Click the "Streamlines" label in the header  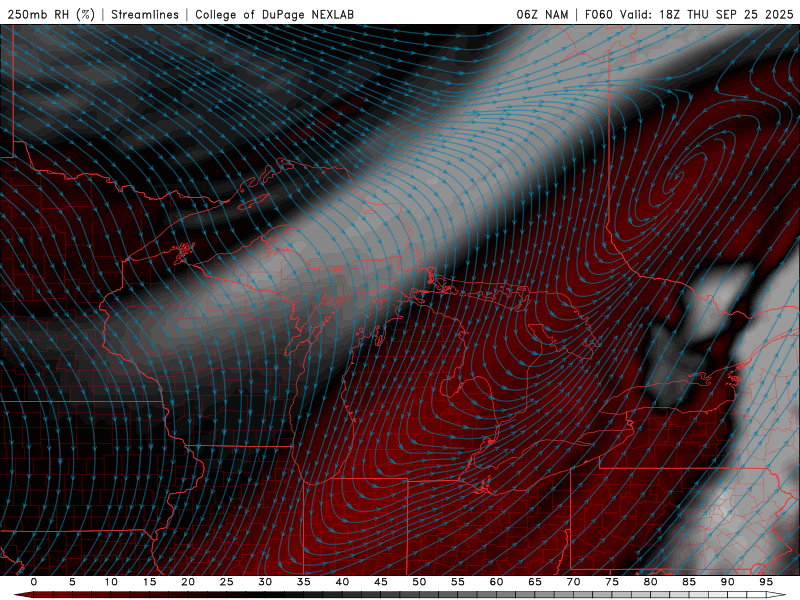(145, 15)
